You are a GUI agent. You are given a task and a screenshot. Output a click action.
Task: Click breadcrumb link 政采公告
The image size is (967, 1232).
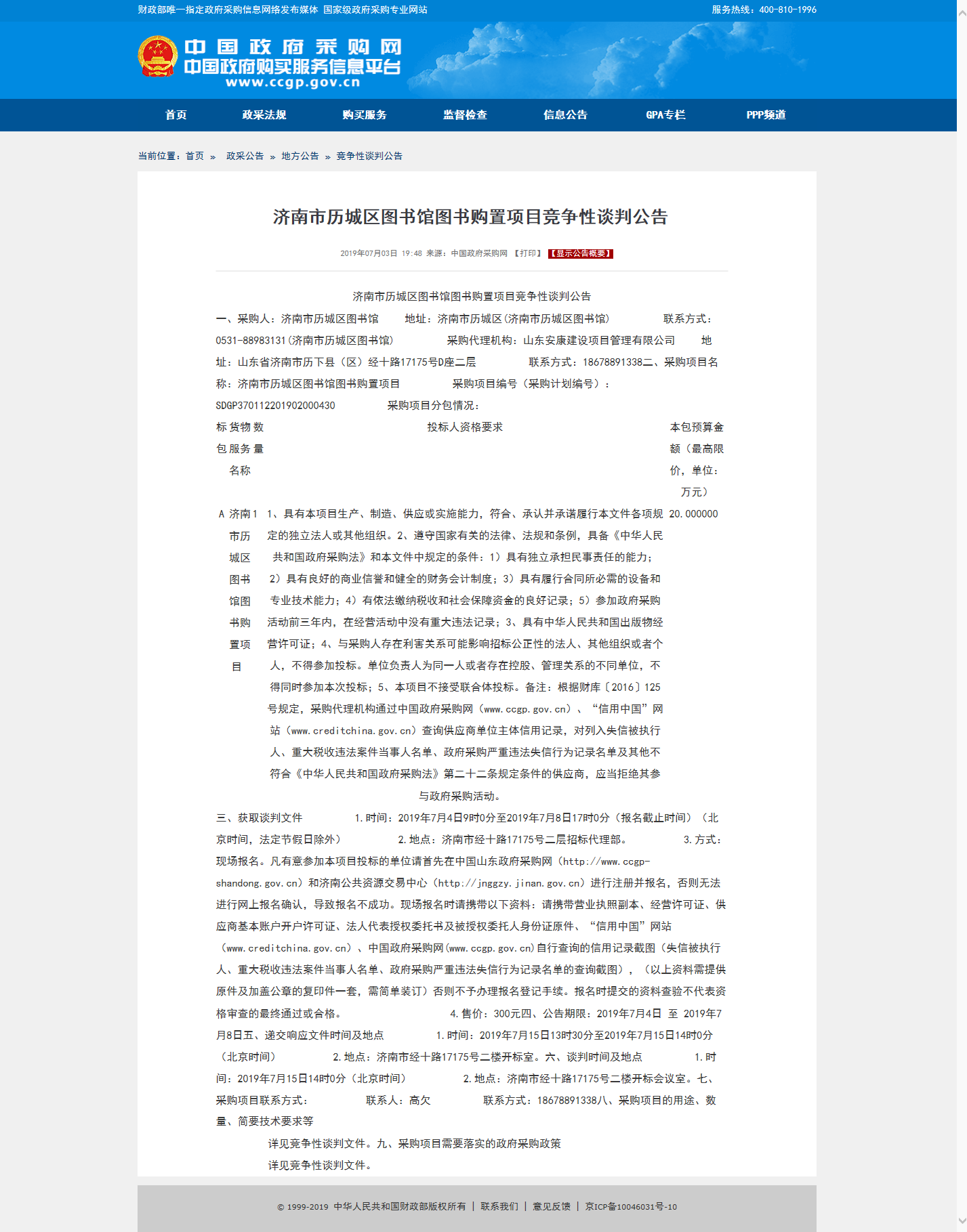coord(245,156)
